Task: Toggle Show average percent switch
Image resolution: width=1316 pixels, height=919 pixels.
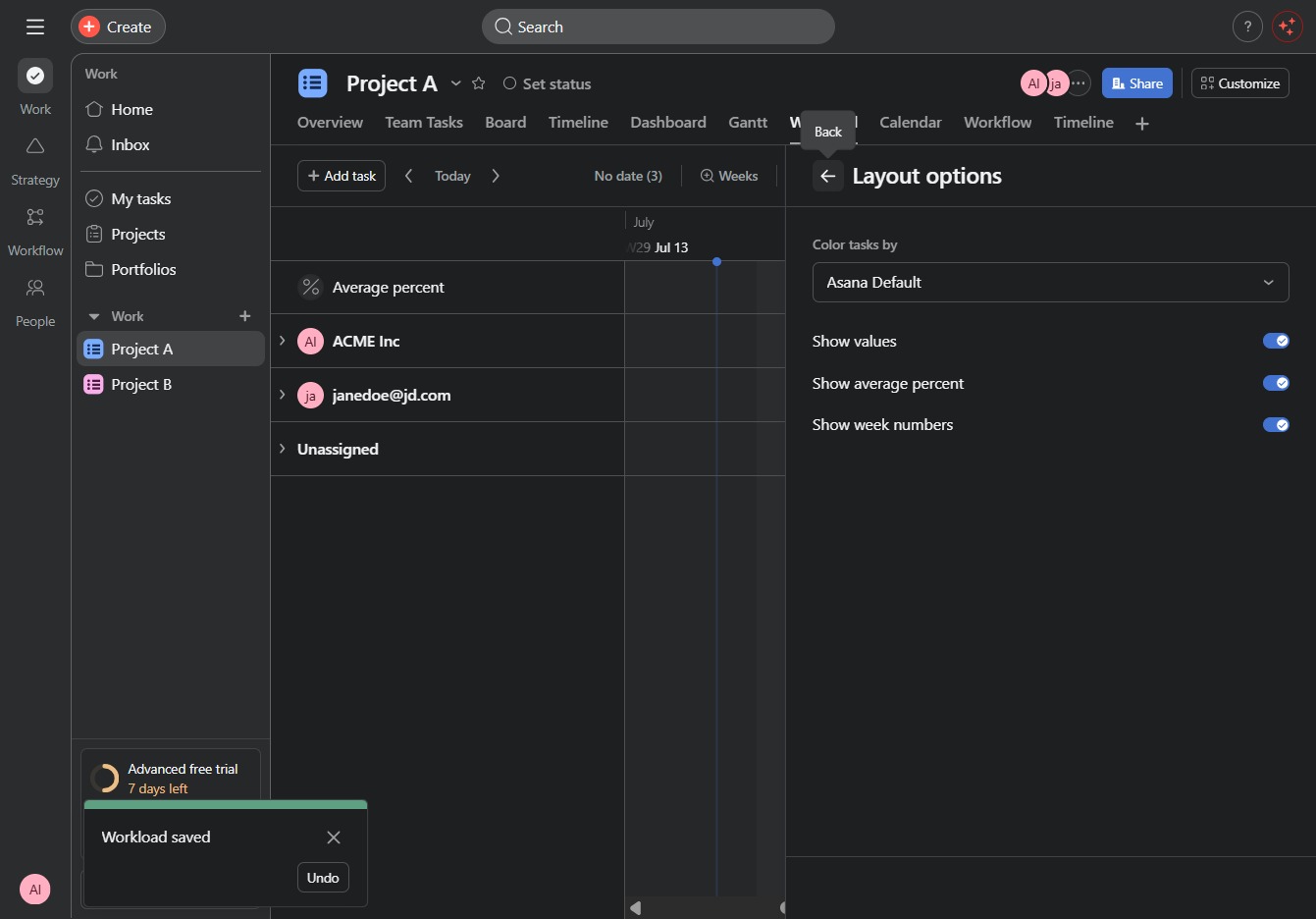Action: (1276, 383)
